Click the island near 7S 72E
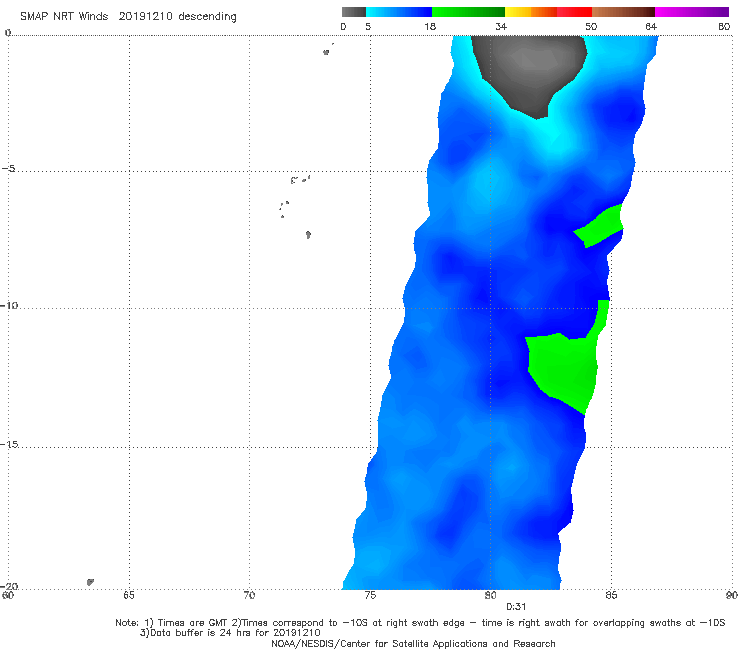The image size is (740, 650). [308, 235]
